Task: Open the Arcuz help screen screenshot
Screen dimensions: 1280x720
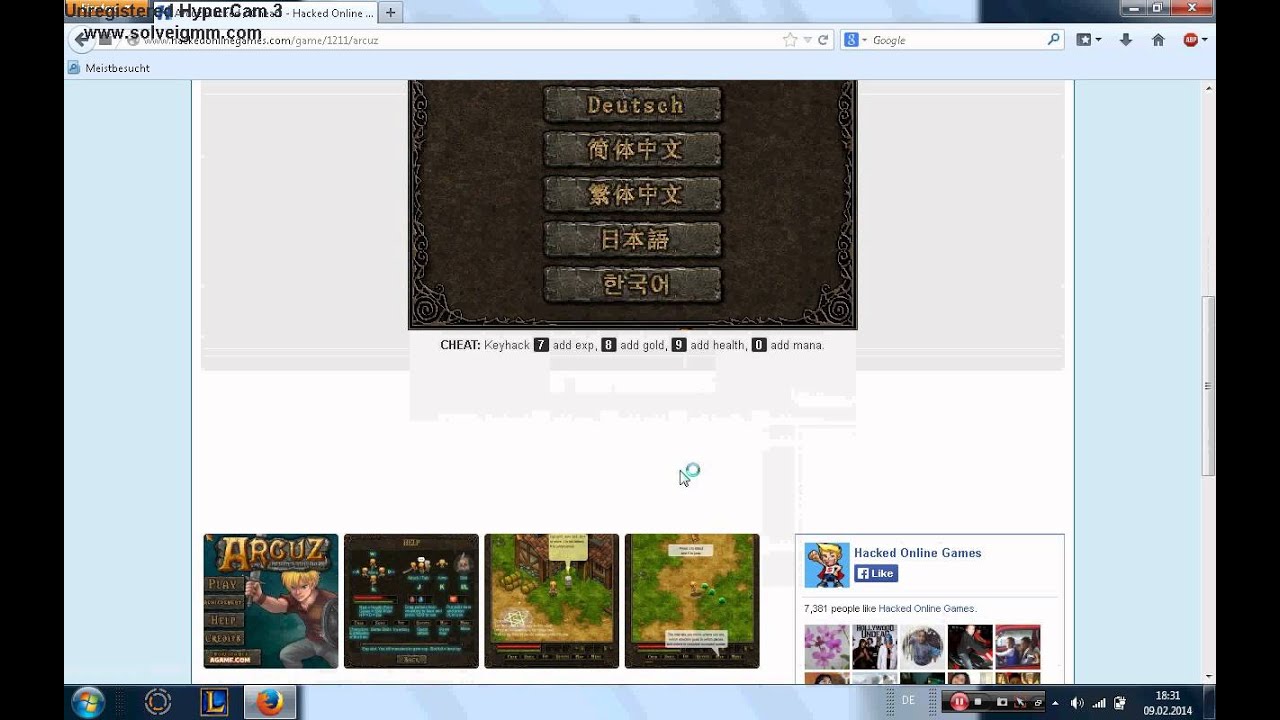Action: 411,601
